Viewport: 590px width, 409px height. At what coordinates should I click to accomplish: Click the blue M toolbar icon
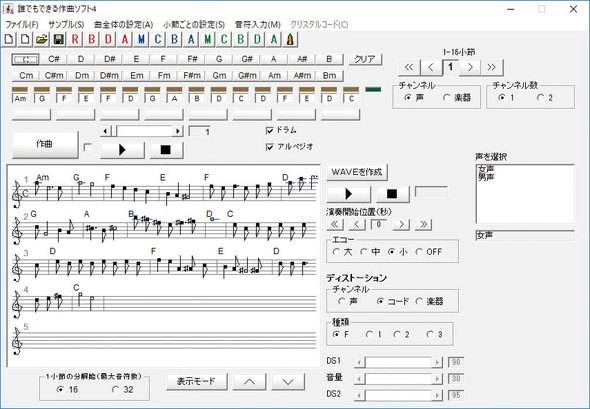pos(141,39)
